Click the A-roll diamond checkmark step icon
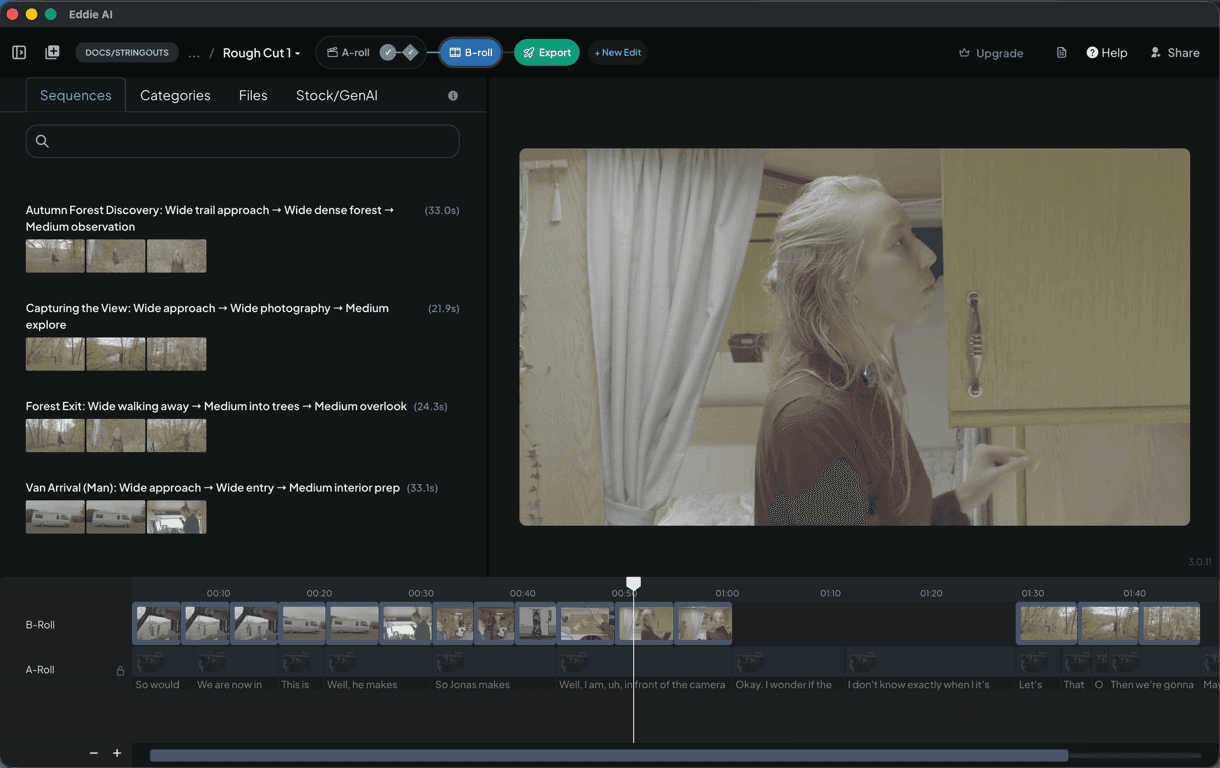The width and height of the screenshot is (1220, 768). point(410,53)
